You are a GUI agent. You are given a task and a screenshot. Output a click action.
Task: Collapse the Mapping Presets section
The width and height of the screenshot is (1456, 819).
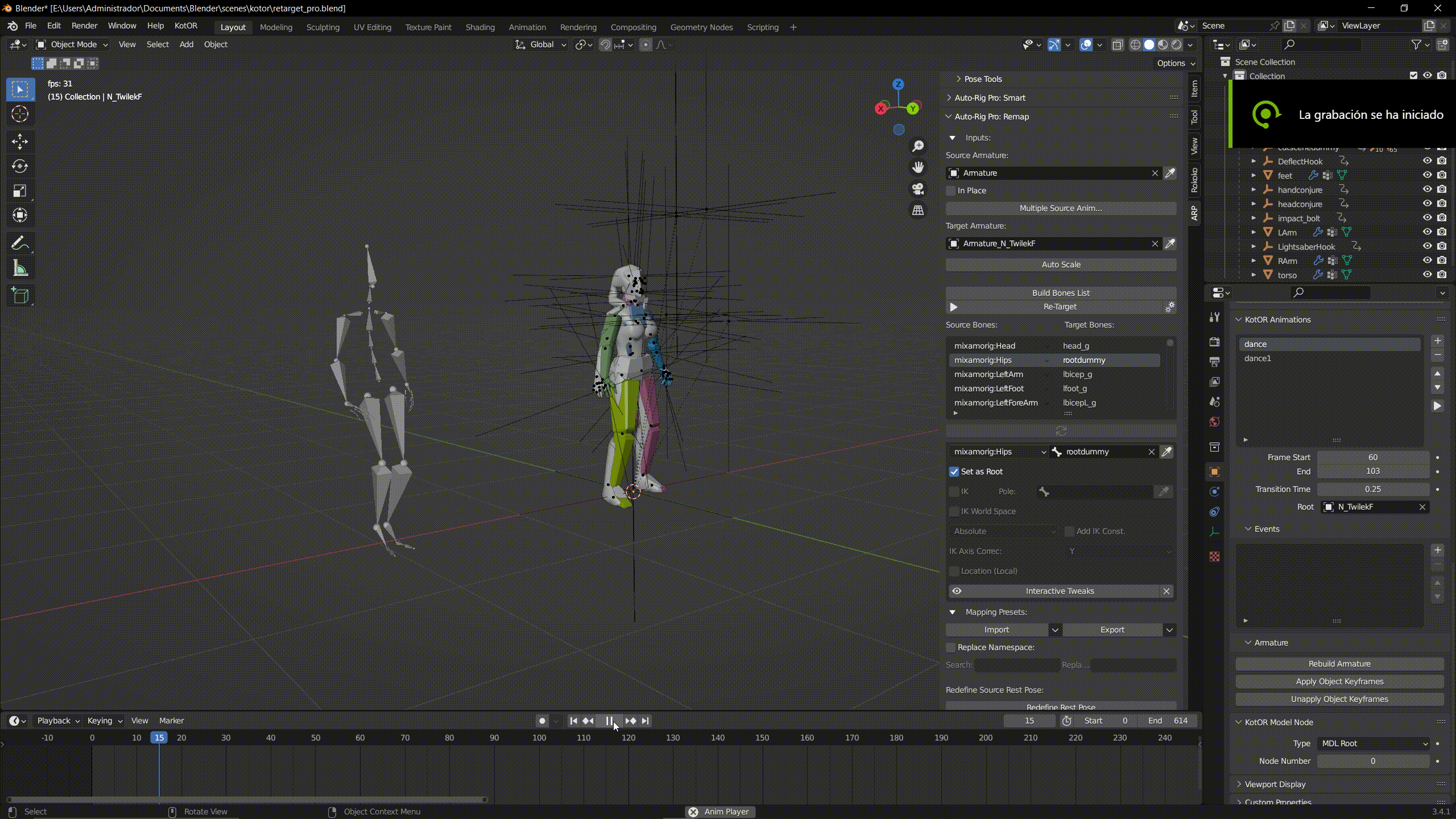click(953, 612)
